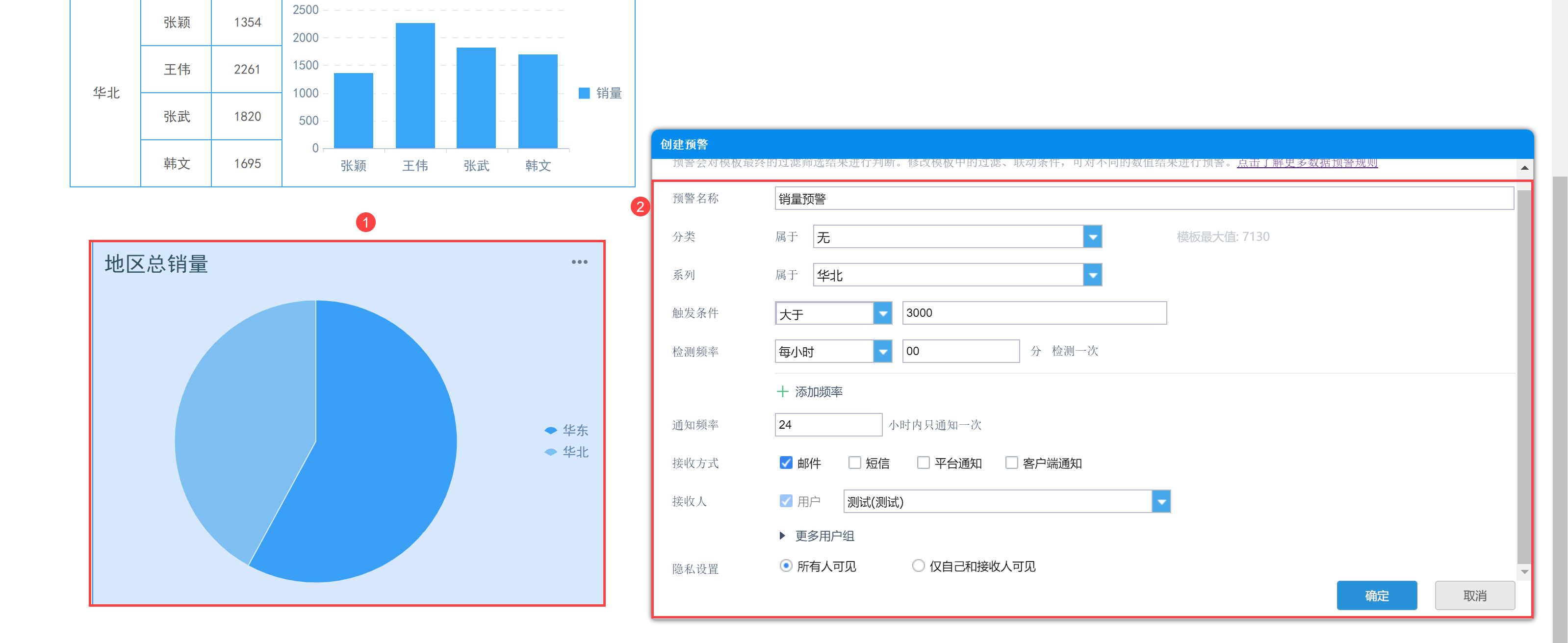Screen dimensions: 1568x643
Task: Click the 预警名称 text field
Action: [1143, 199]
